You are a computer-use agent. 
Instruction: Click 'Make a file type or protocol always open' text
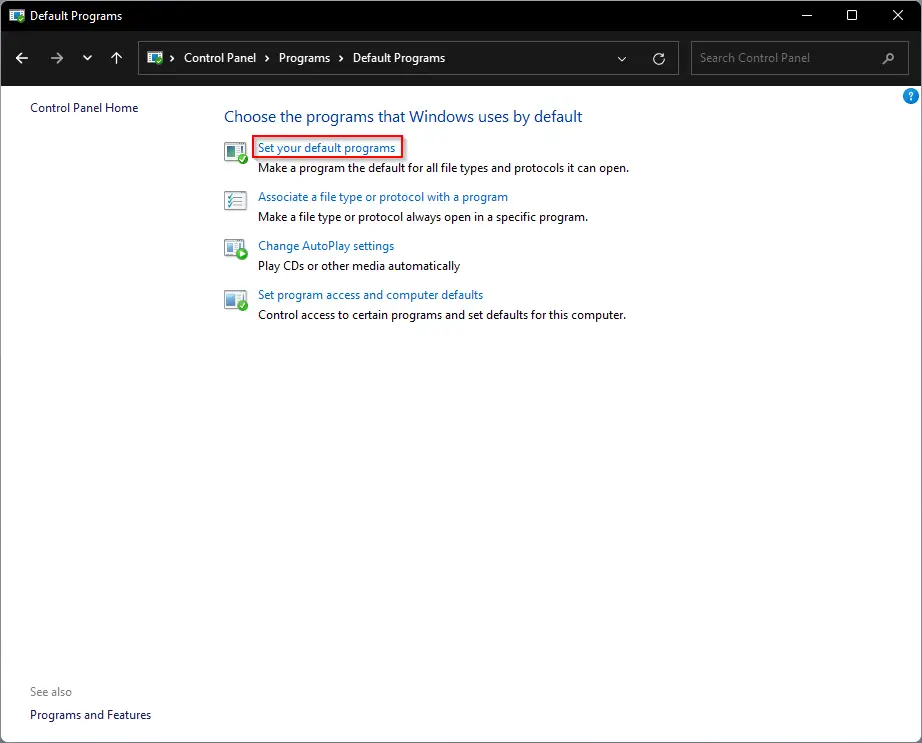[423, 217]
